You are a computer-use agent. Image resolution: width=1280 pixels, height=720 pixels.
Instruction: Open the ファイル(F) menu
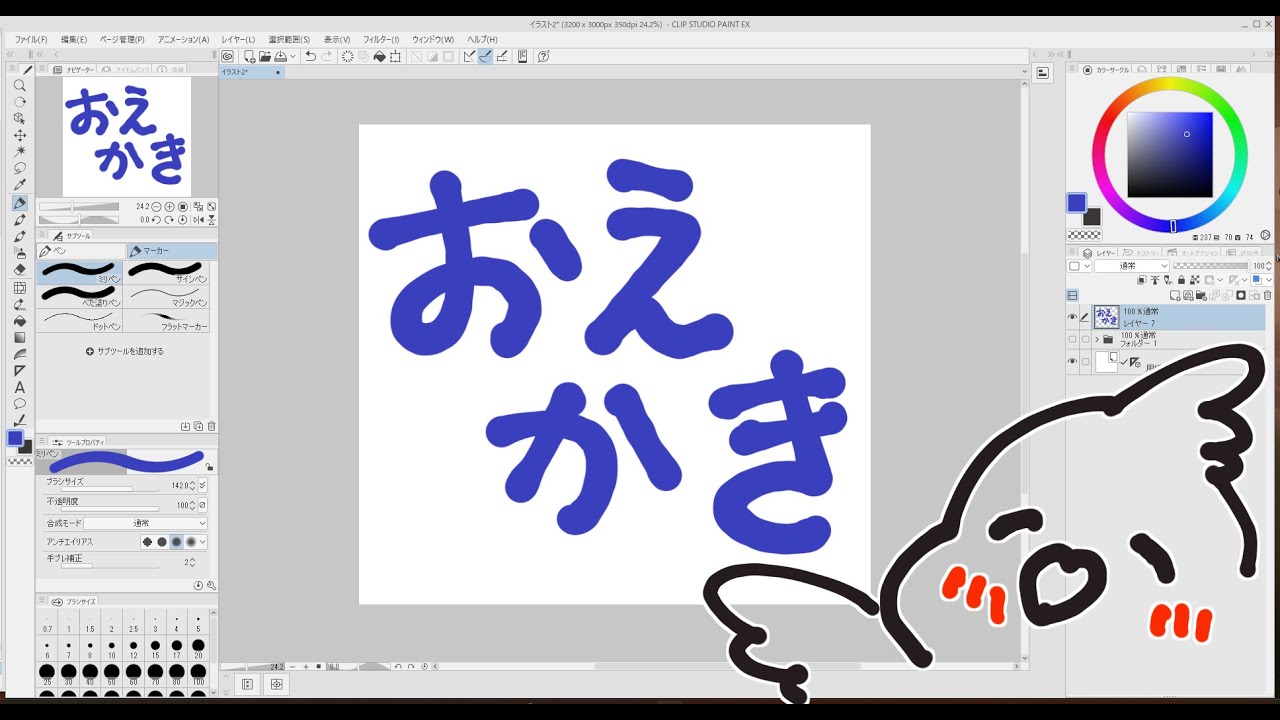click(31, 40)
